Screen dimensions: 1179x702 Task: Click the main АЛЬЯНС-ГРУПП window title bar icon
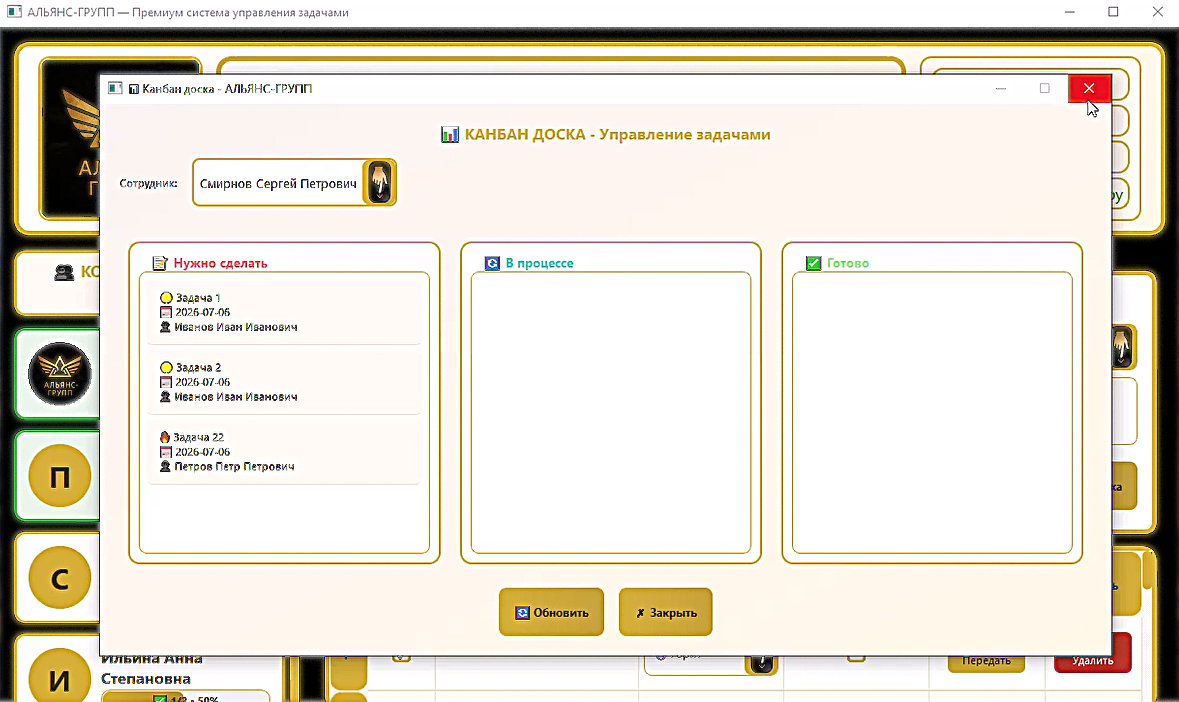(x=14, y=12)
